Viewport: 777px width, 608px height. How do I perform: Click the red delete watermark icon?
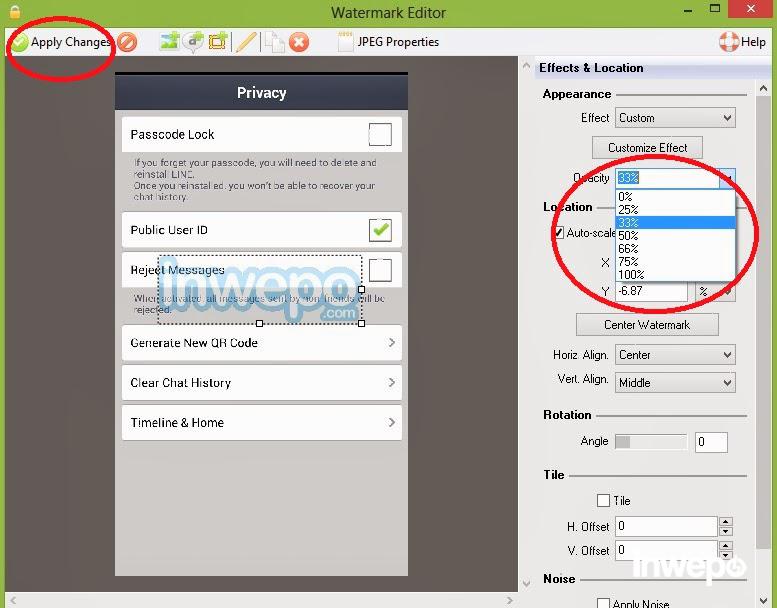(299, 42)
